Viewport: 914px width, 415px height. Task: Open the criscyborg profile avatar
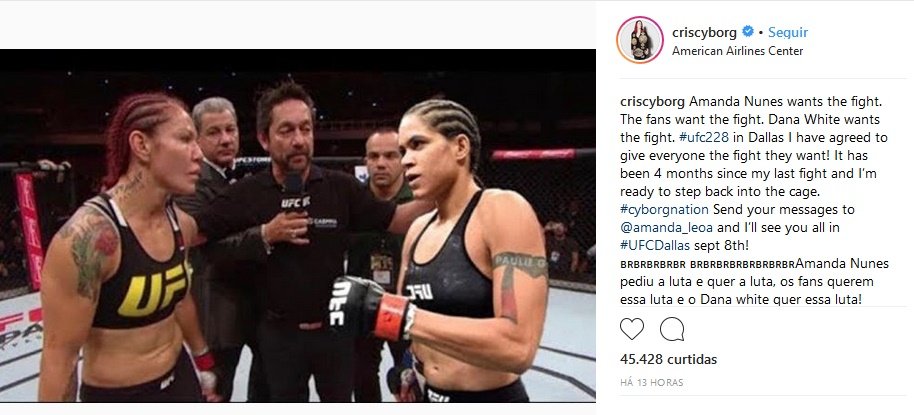[x=640, y=40]
